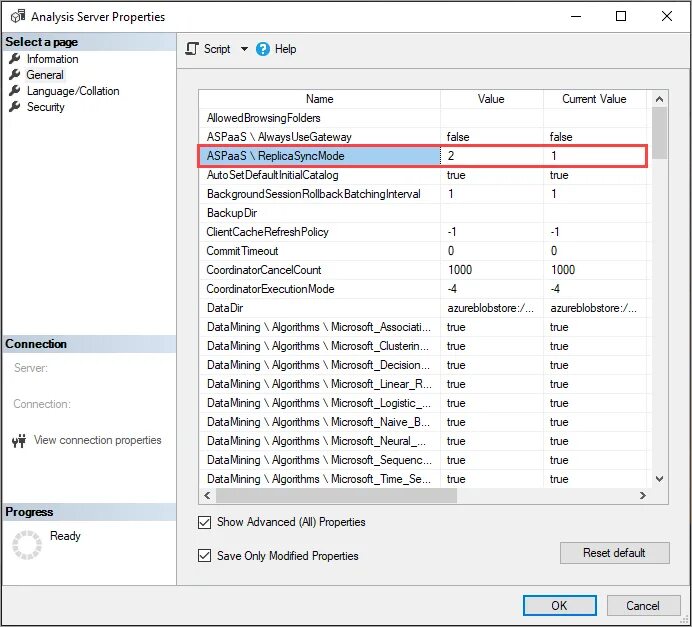
Task: Select the Microsoft_Neural_... algorithm row
Action: point(423,441)
